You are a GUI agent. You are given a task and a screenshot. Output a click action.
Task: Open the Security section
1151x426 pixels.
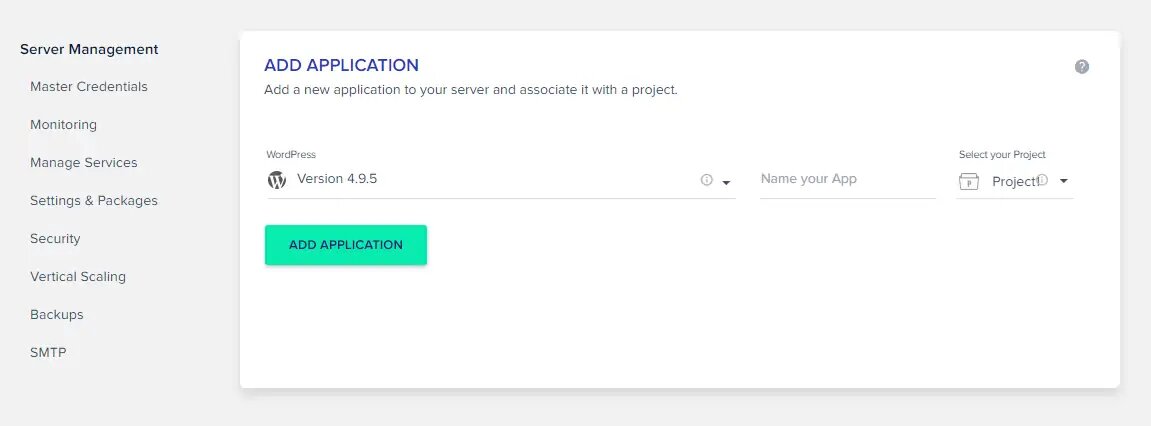click(55, 239)
